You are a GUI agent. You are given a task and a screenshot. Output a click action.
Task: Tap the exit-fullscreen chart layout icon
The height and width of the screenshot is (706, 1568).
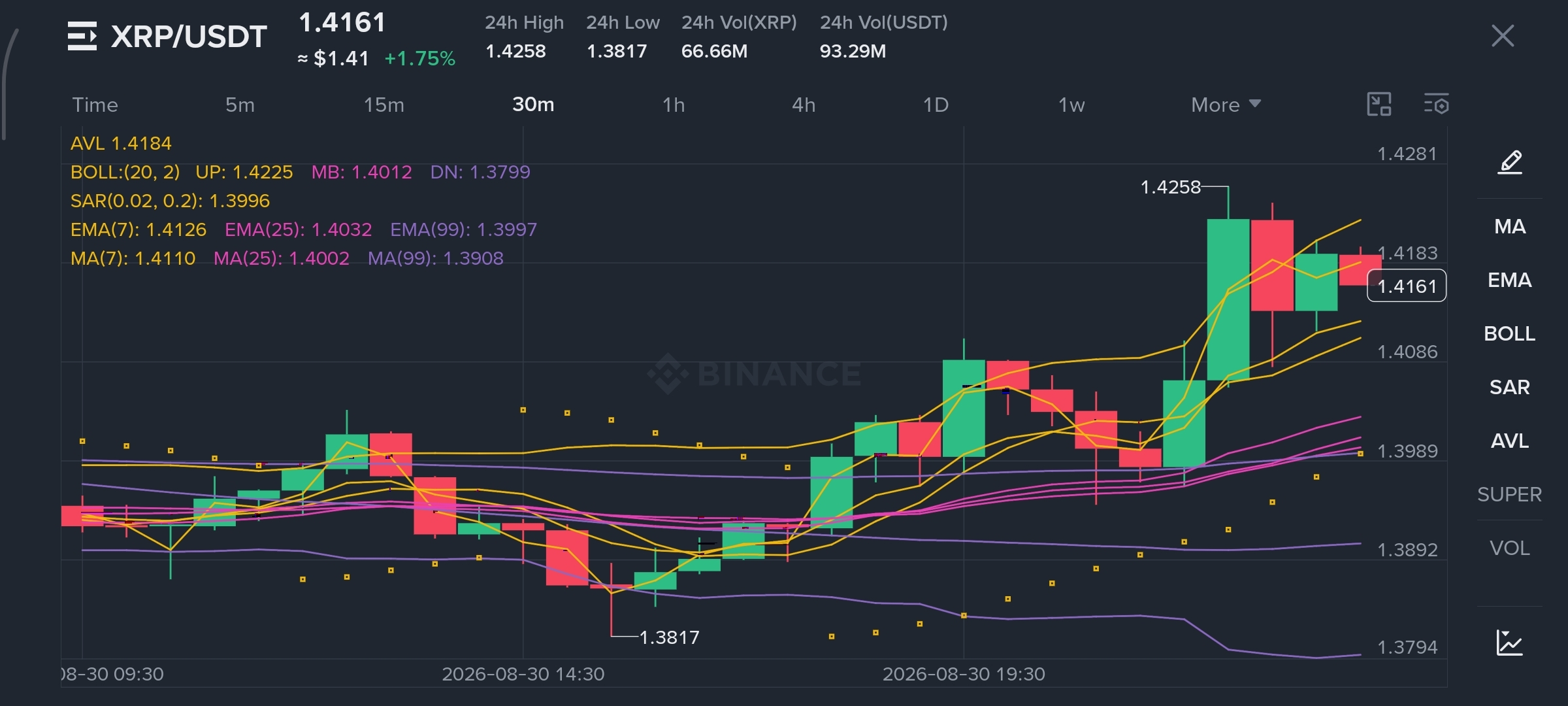1379,105
